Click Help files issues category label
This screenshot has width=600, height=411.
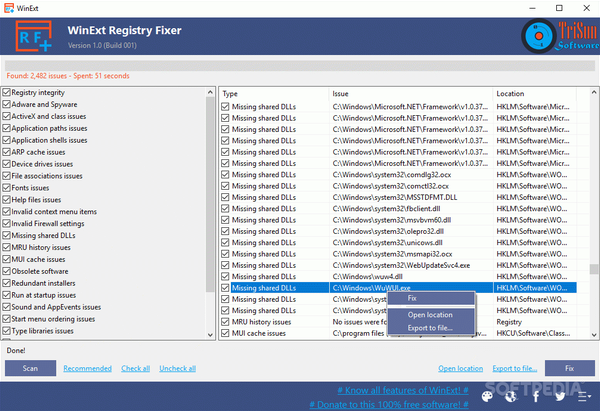click(x=36, y=200)
